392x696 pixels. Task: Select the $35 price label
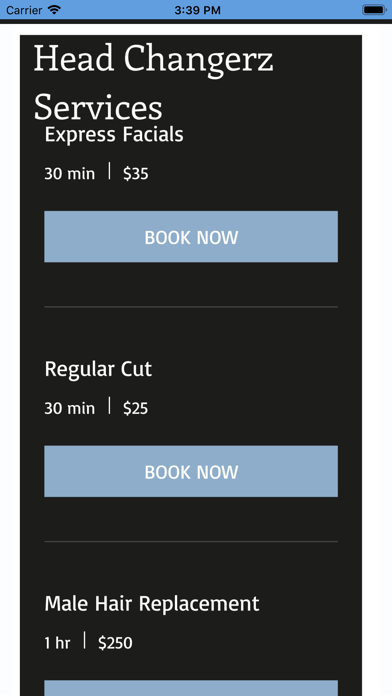point(136,174)
